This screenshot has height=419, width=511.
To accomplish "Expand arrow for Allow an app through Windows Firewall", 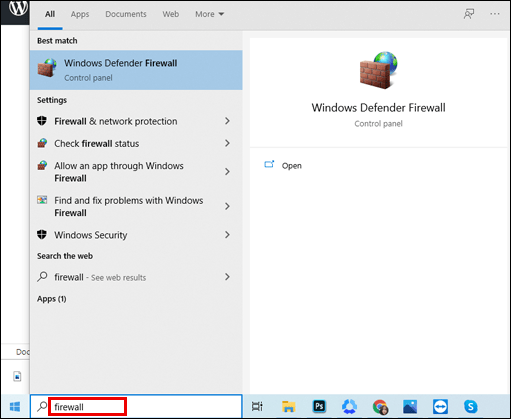I will tap(227, 172).
